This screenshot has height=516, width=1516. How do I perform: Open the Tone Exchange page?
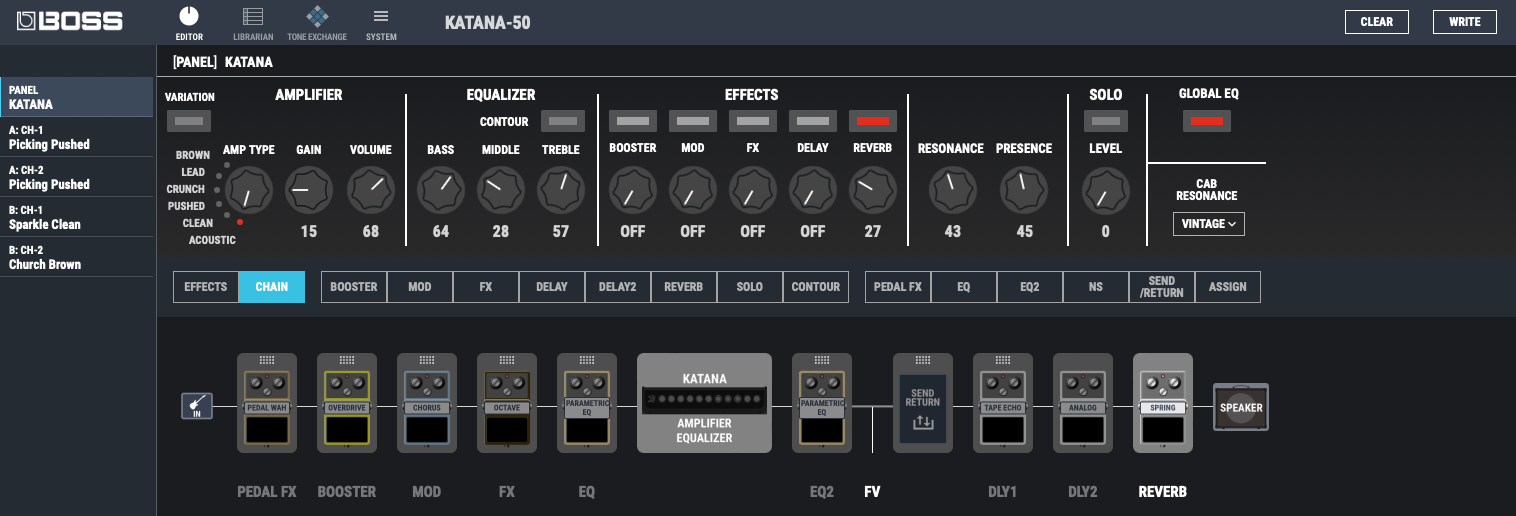(x=317, y=24)
